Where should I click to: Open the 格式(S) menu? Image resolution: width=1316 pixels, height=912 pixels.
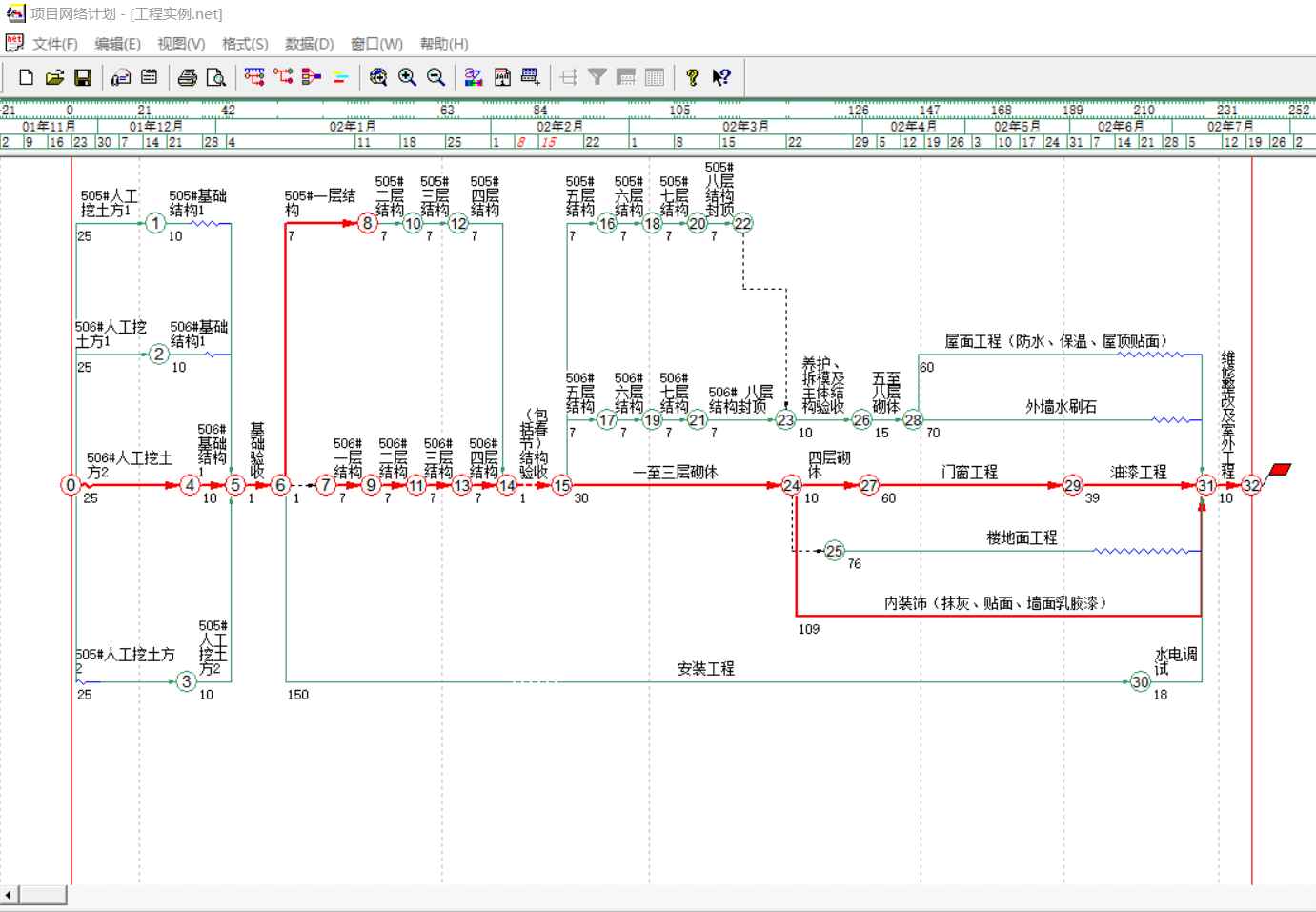245,44
